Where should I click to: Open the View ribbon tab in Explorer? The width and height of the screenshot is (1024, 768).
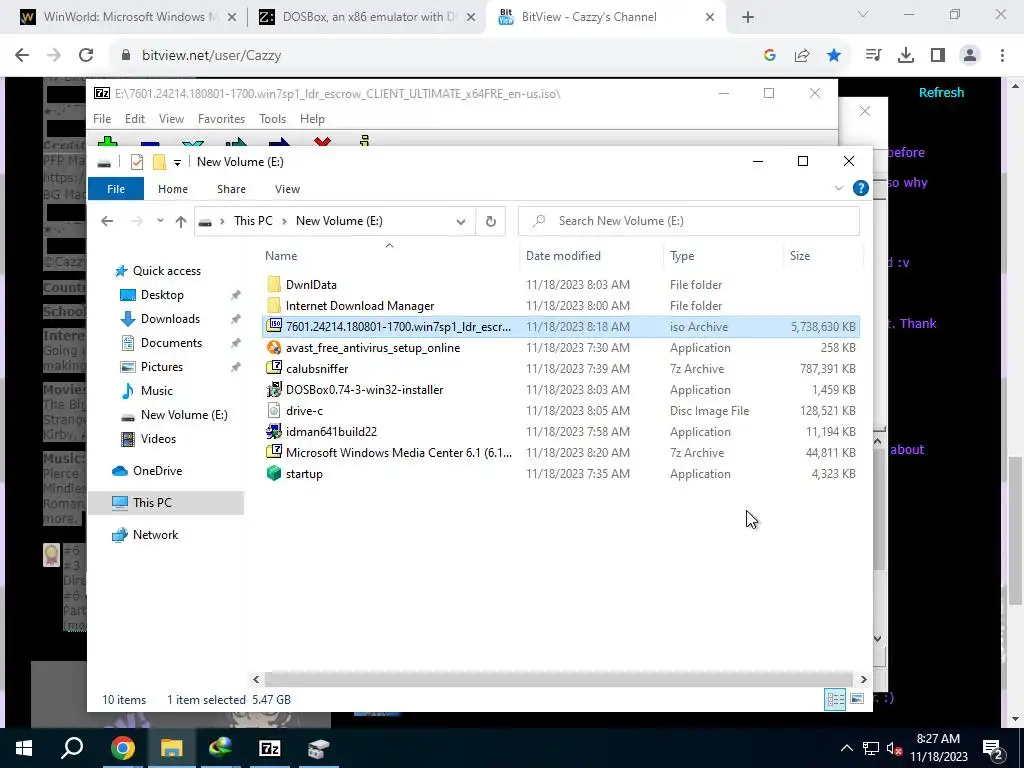click(287, 189)
